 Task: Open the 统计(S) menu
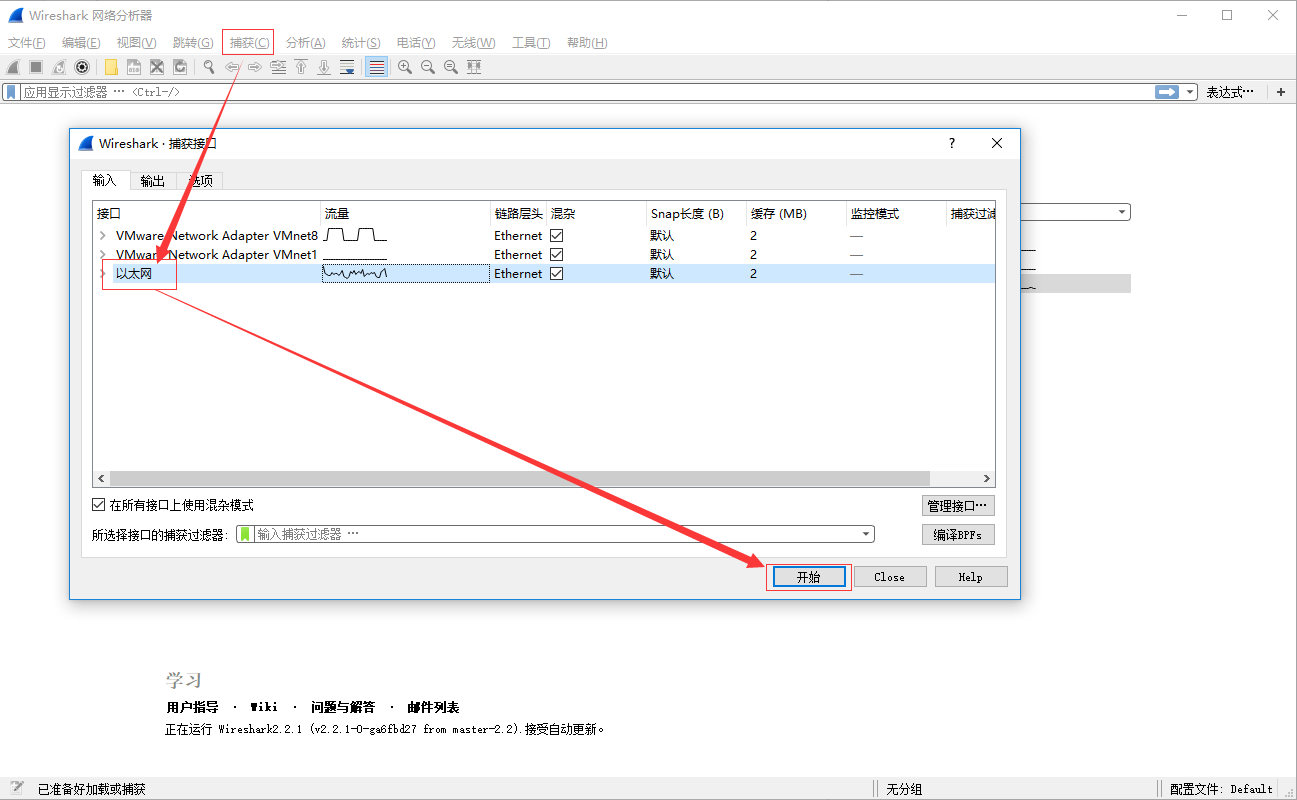tap(361, 42)
